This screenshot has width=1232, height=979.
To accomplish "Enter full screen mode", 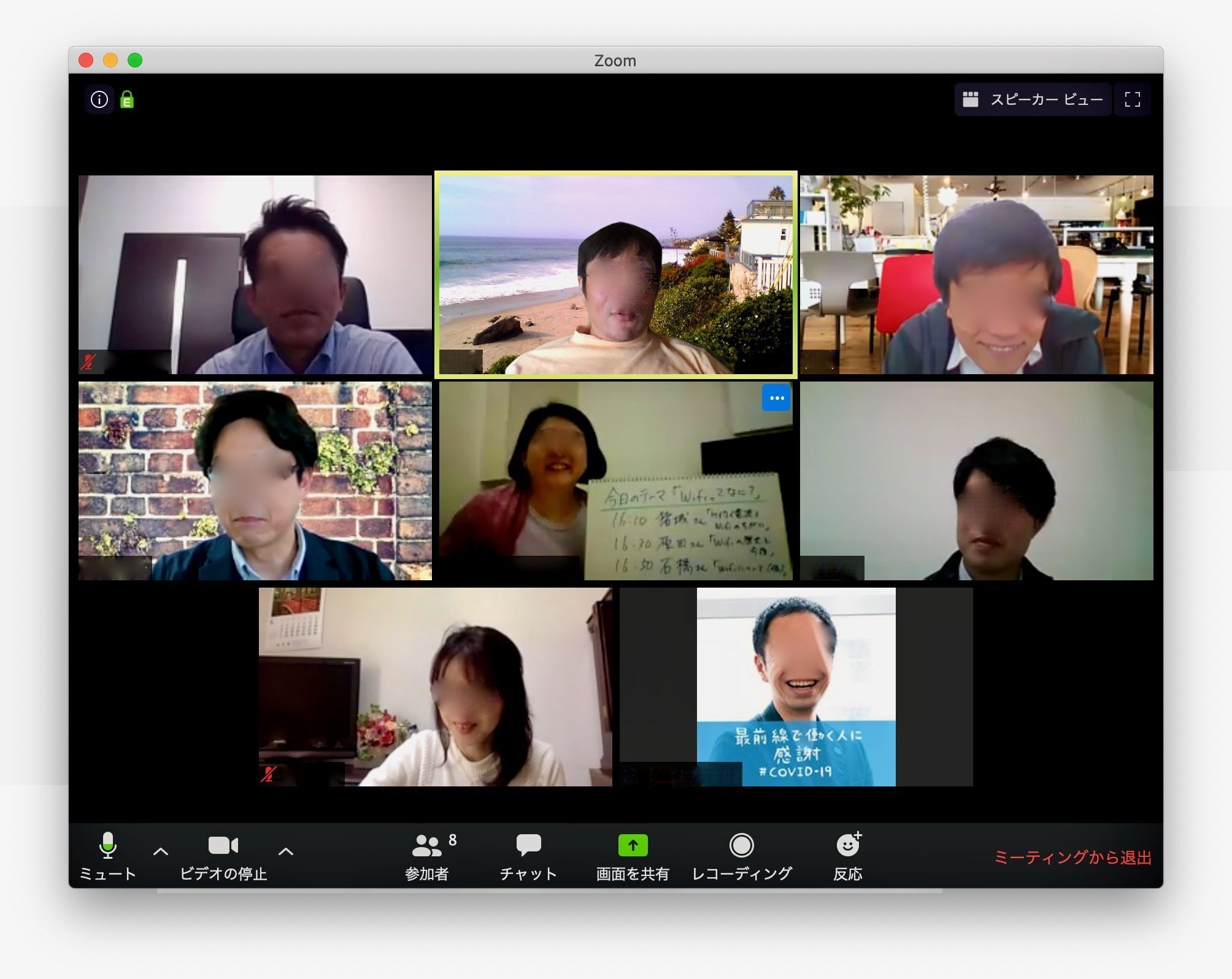I will coord(1132,99).
